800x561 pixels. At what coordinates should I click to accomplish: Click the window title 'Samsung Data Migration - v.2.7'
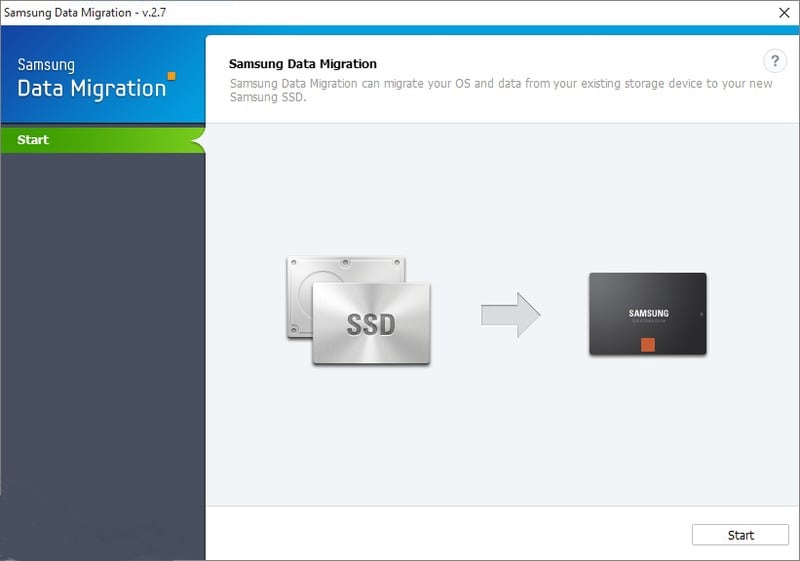pos(85,13)
